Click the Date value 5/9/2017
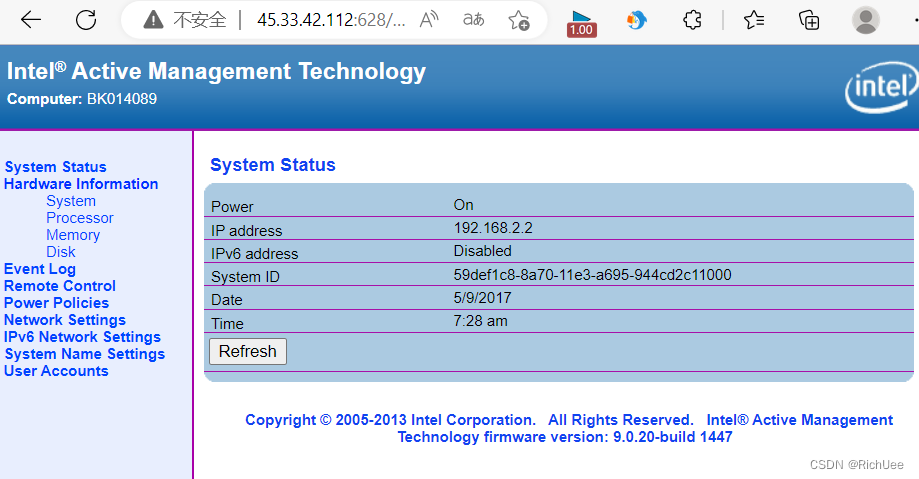The height and width of the screenshot is (479, 919). pyautogui.click(x=482, y=298)
